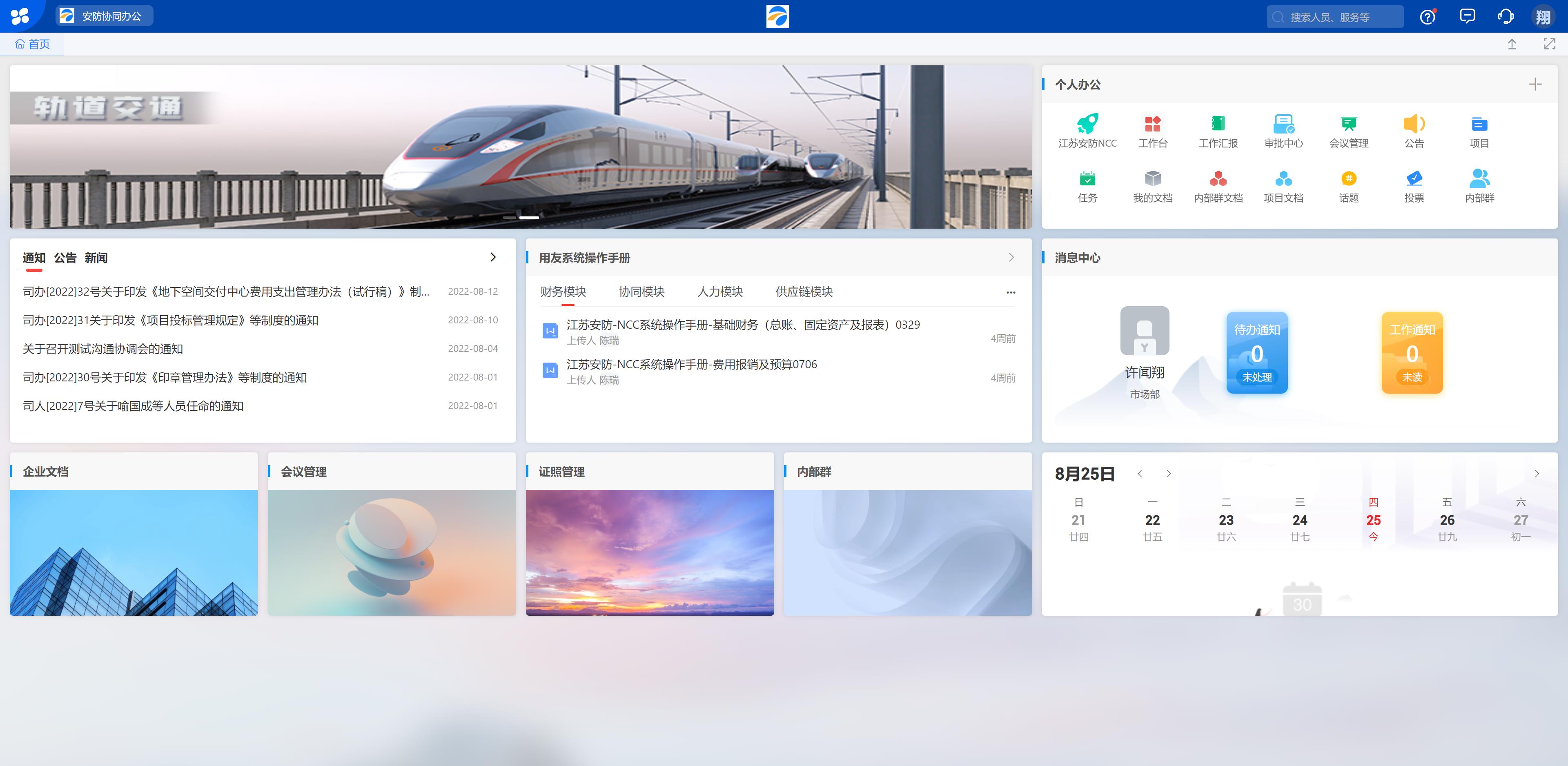Click the customer service headset icon
The width and height of the screenshot is (1568, 766).
pyautogui.click(x=1505, y=17)
